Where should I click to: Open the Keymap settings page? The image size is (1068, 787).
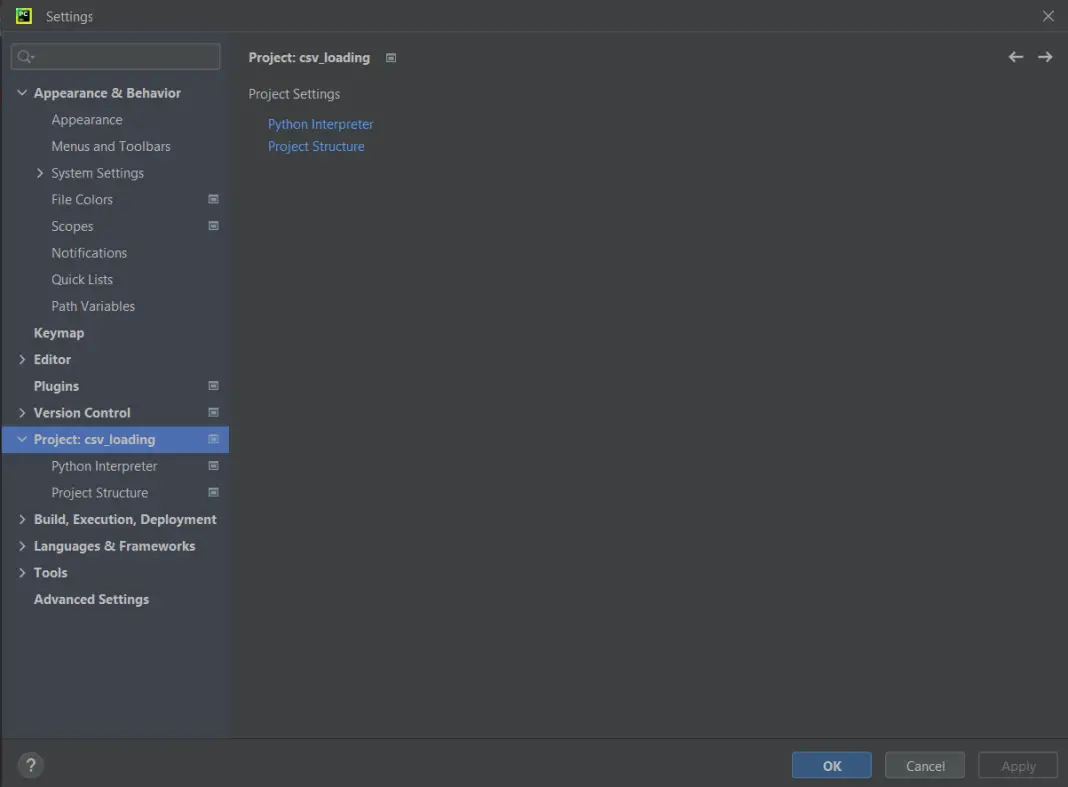pos(59,333)
